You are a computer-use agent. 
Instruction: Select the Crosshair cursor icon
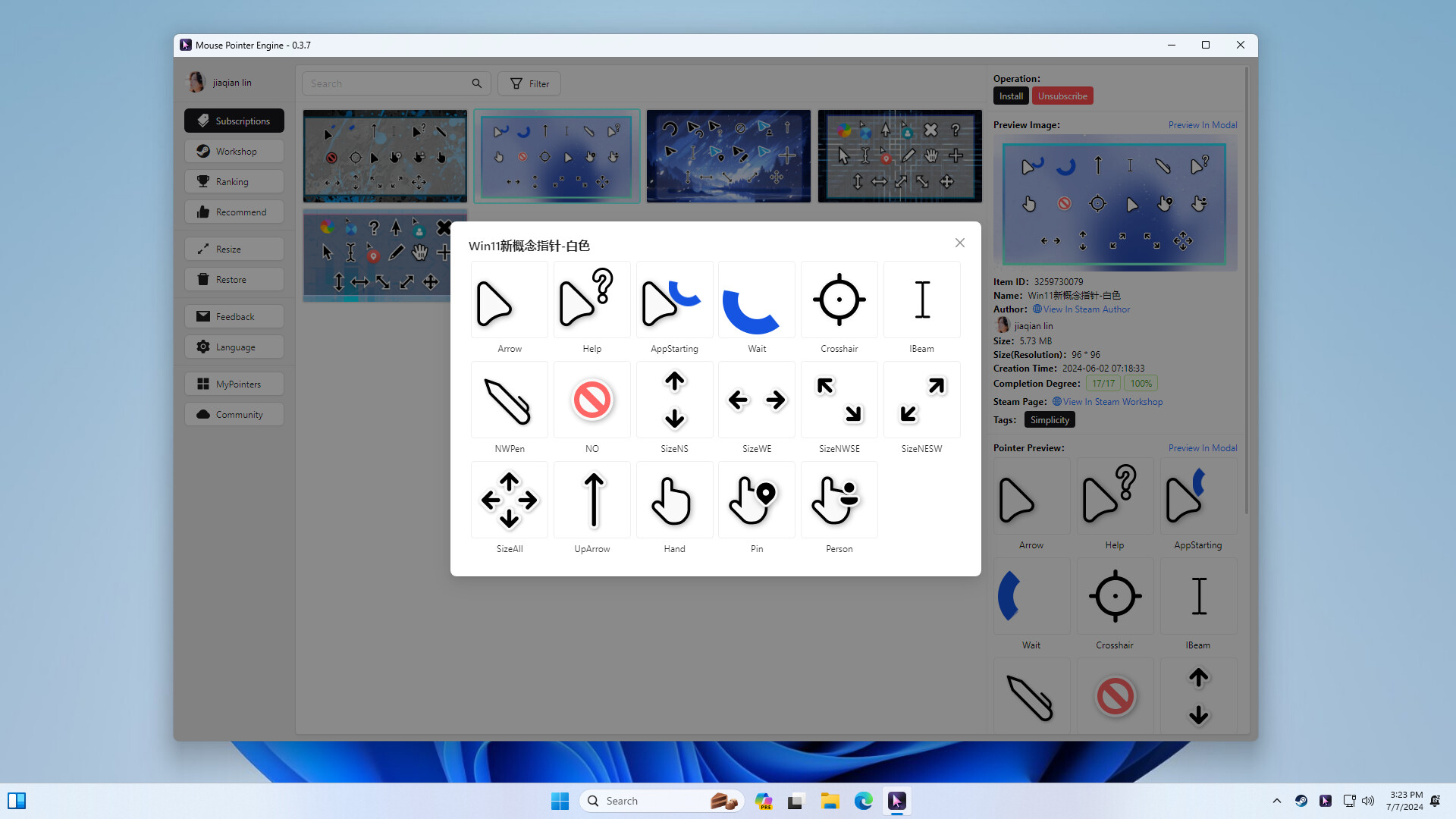[x=839, y=300]
